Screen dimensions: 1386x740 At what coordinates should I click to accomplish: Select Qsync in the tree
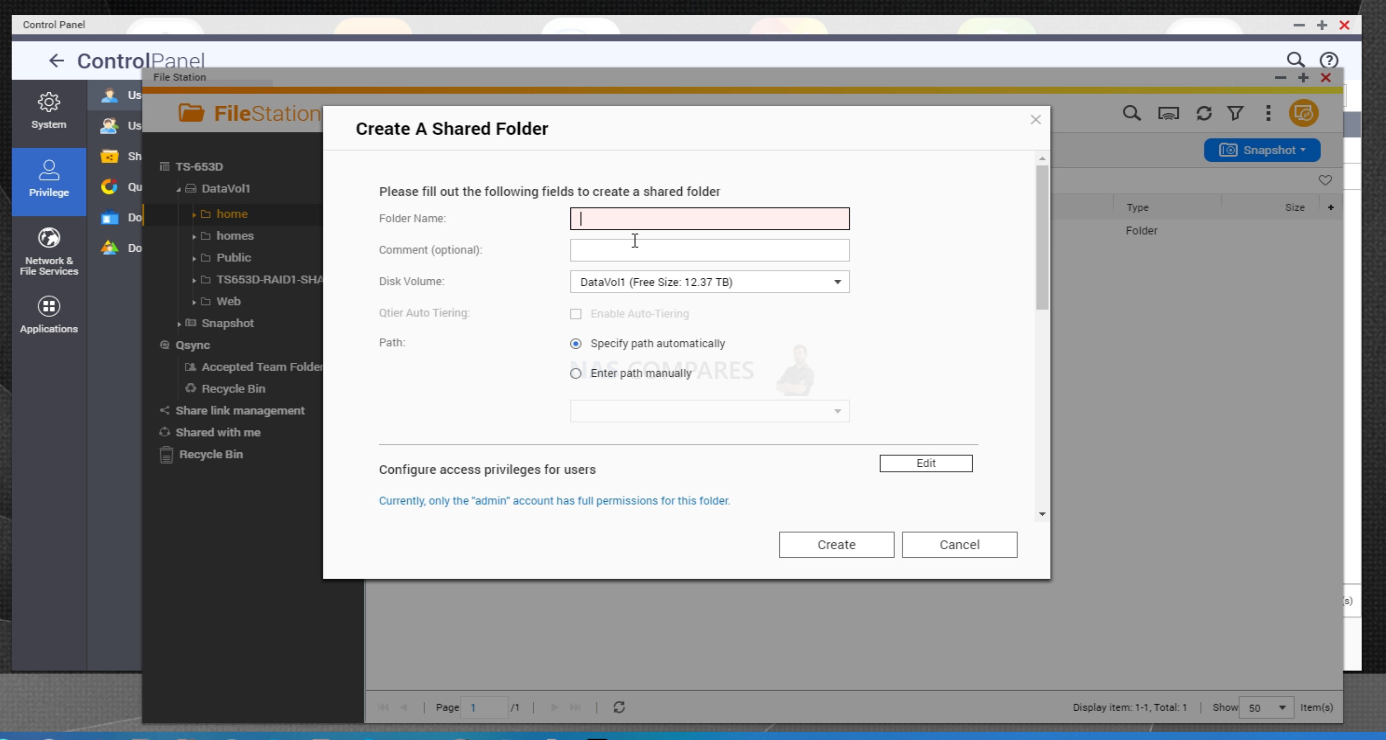tap(192, 345)
